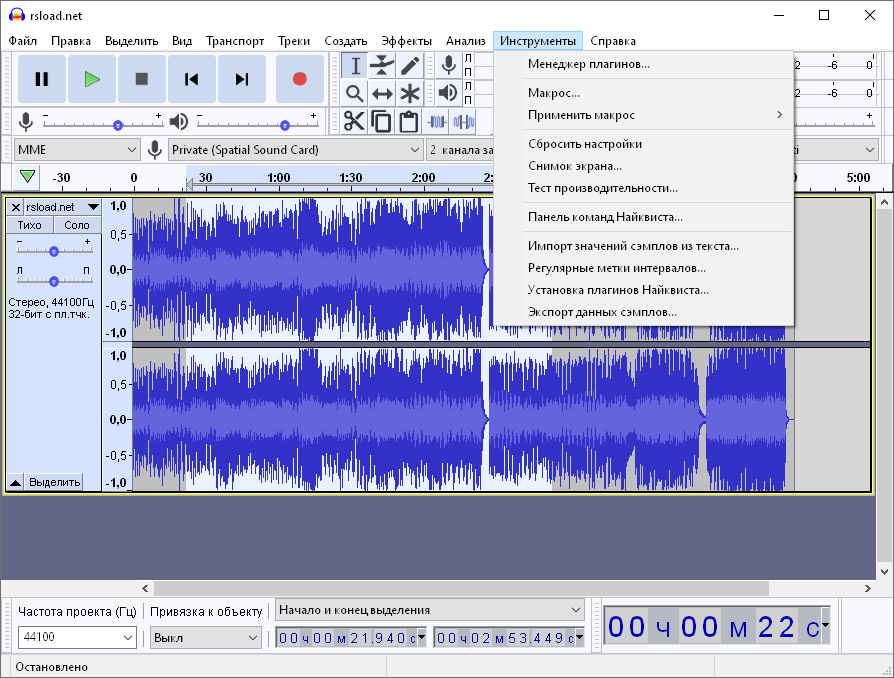Select the Envelope tool
Image resolution: width=894 pixels, height=678 pixels.
383,65
